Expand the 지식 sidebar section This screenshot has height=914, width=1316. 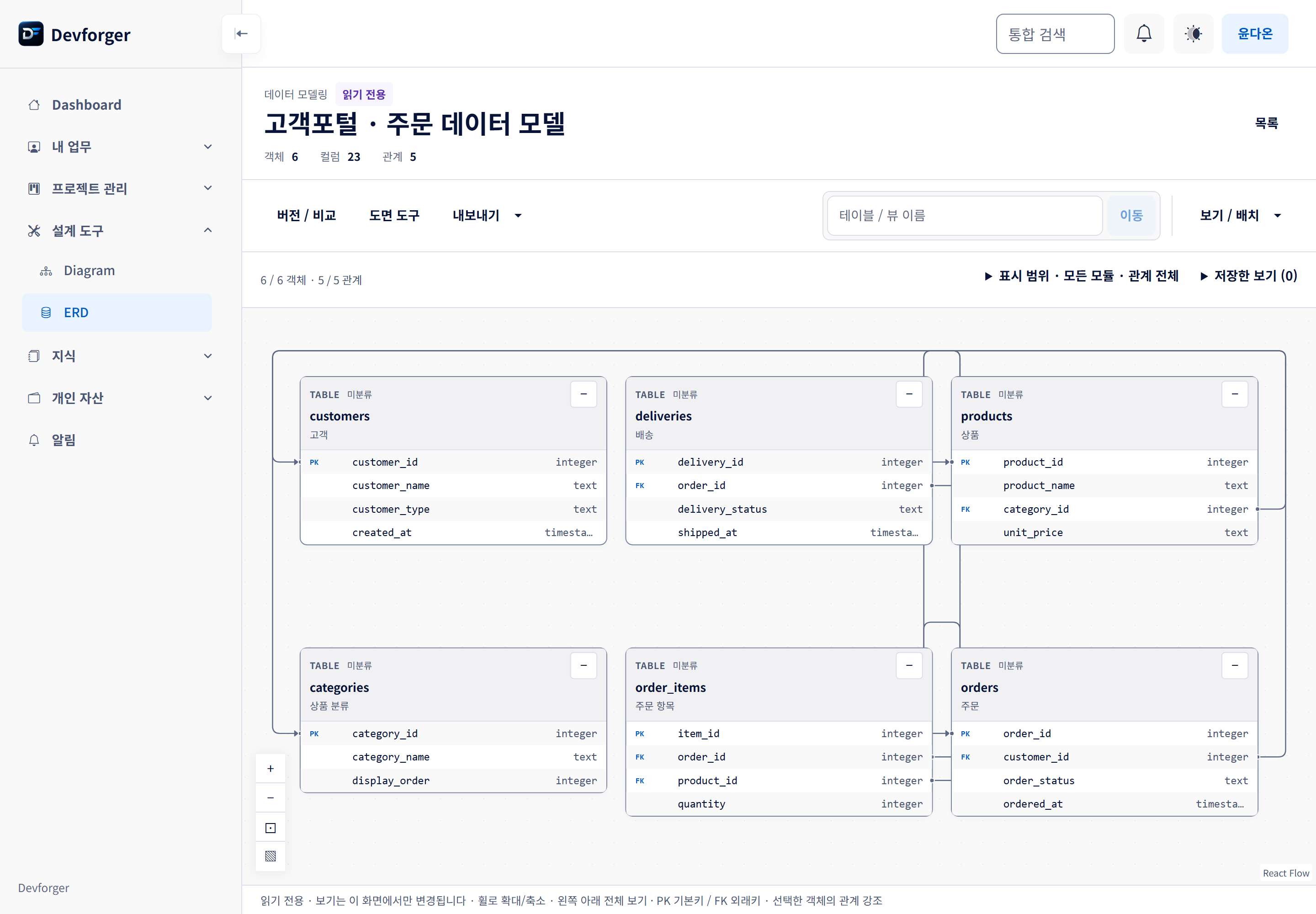[117, 356]
